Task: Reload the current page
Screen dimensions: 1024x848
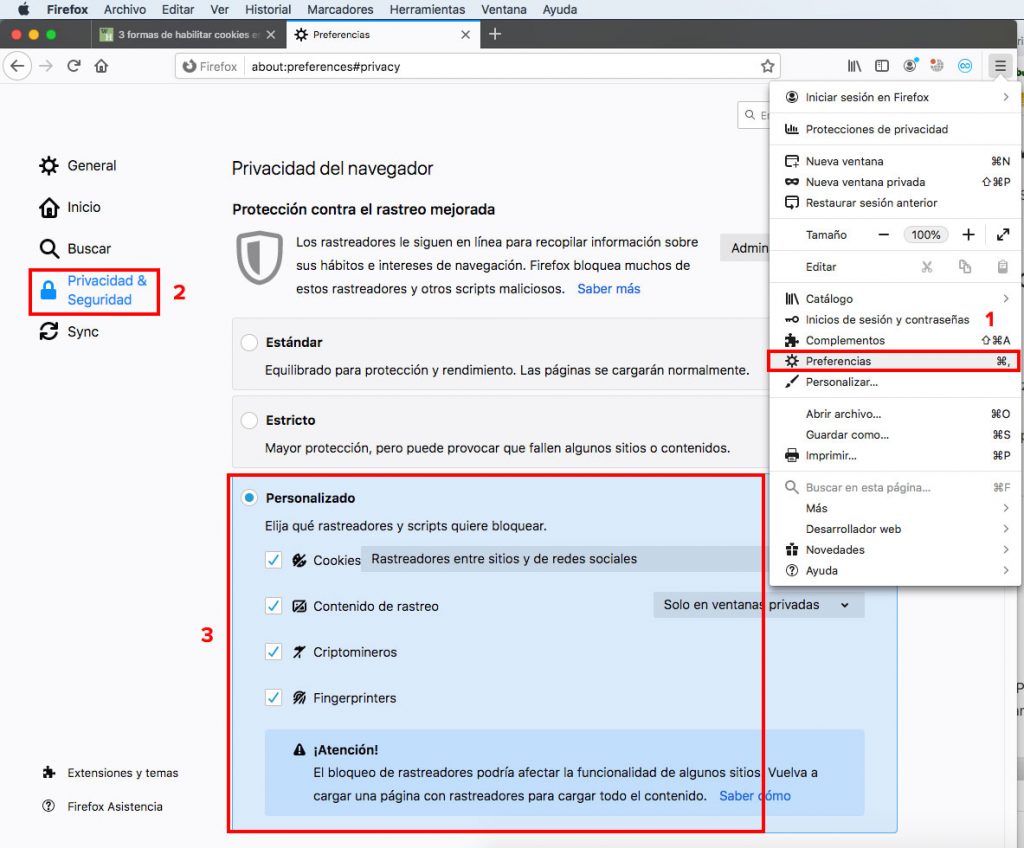Action: (74, 66)
